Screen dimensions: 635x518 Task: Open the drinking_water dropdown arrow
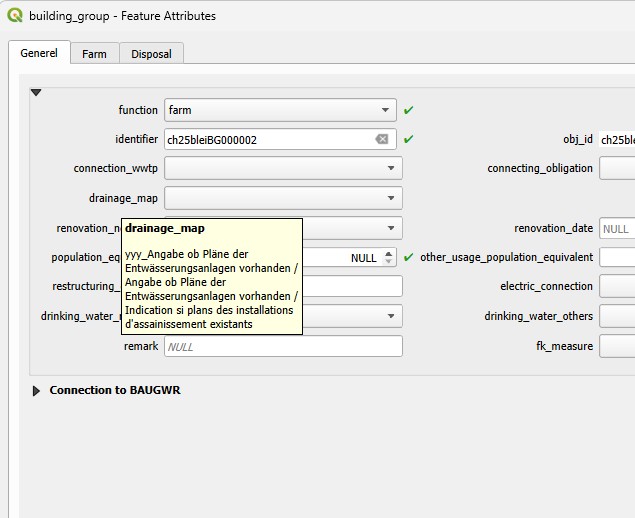pos(391,316)
